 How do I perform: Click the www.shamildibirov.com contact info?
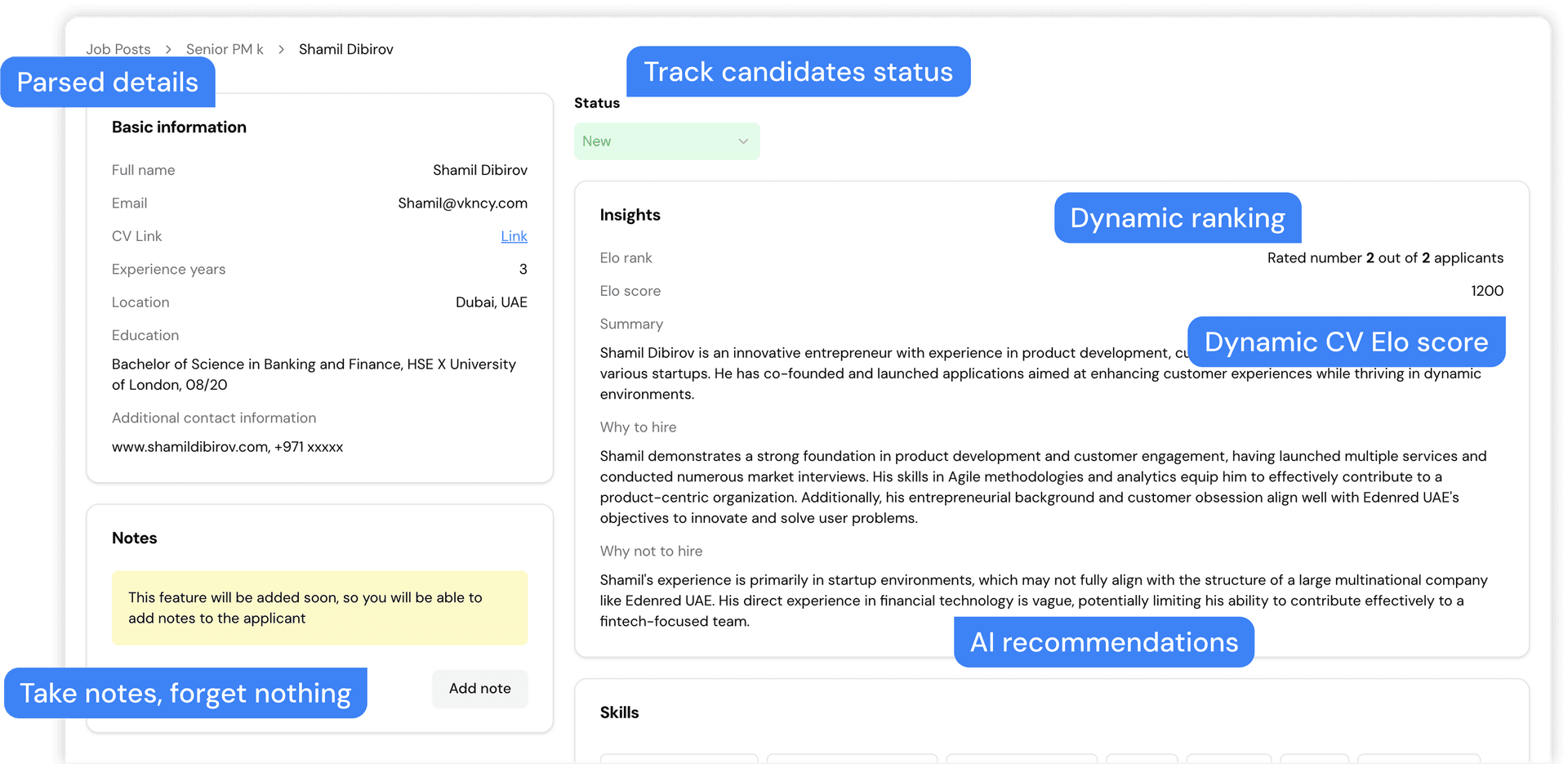(228, 447)
